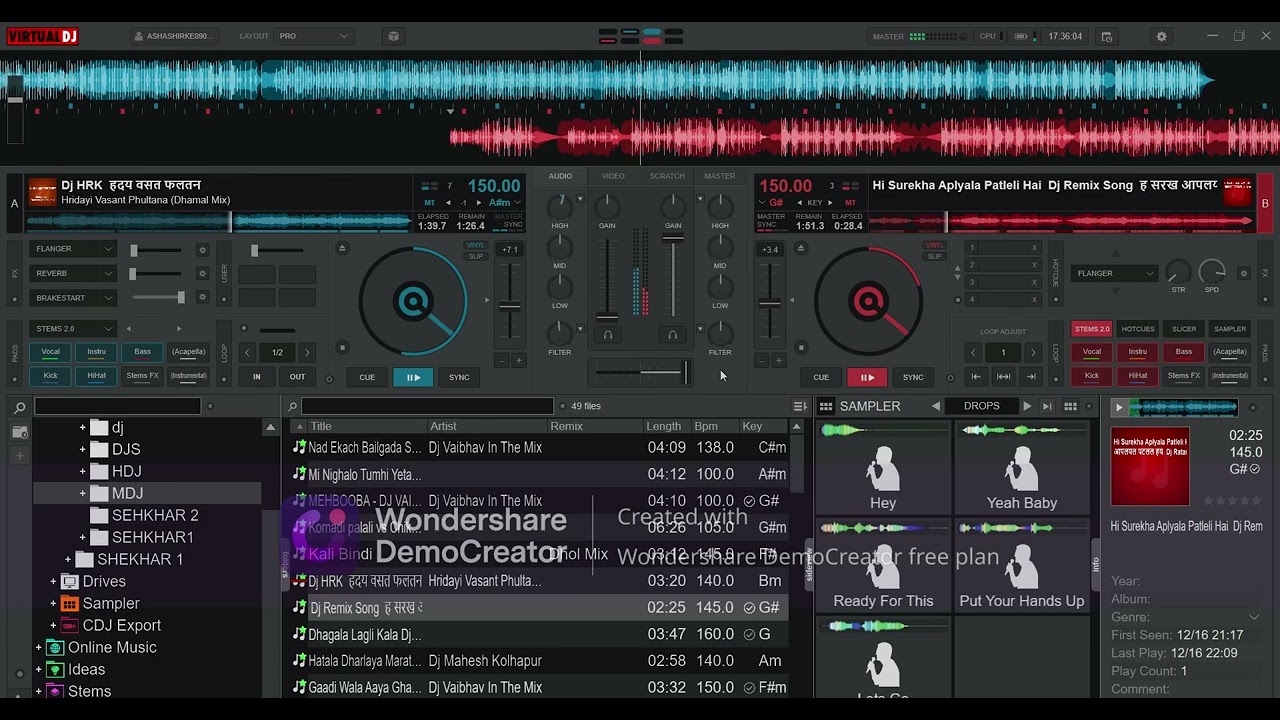
Task: Toggle master tempo MT on deck A
Action: (430, 203)
